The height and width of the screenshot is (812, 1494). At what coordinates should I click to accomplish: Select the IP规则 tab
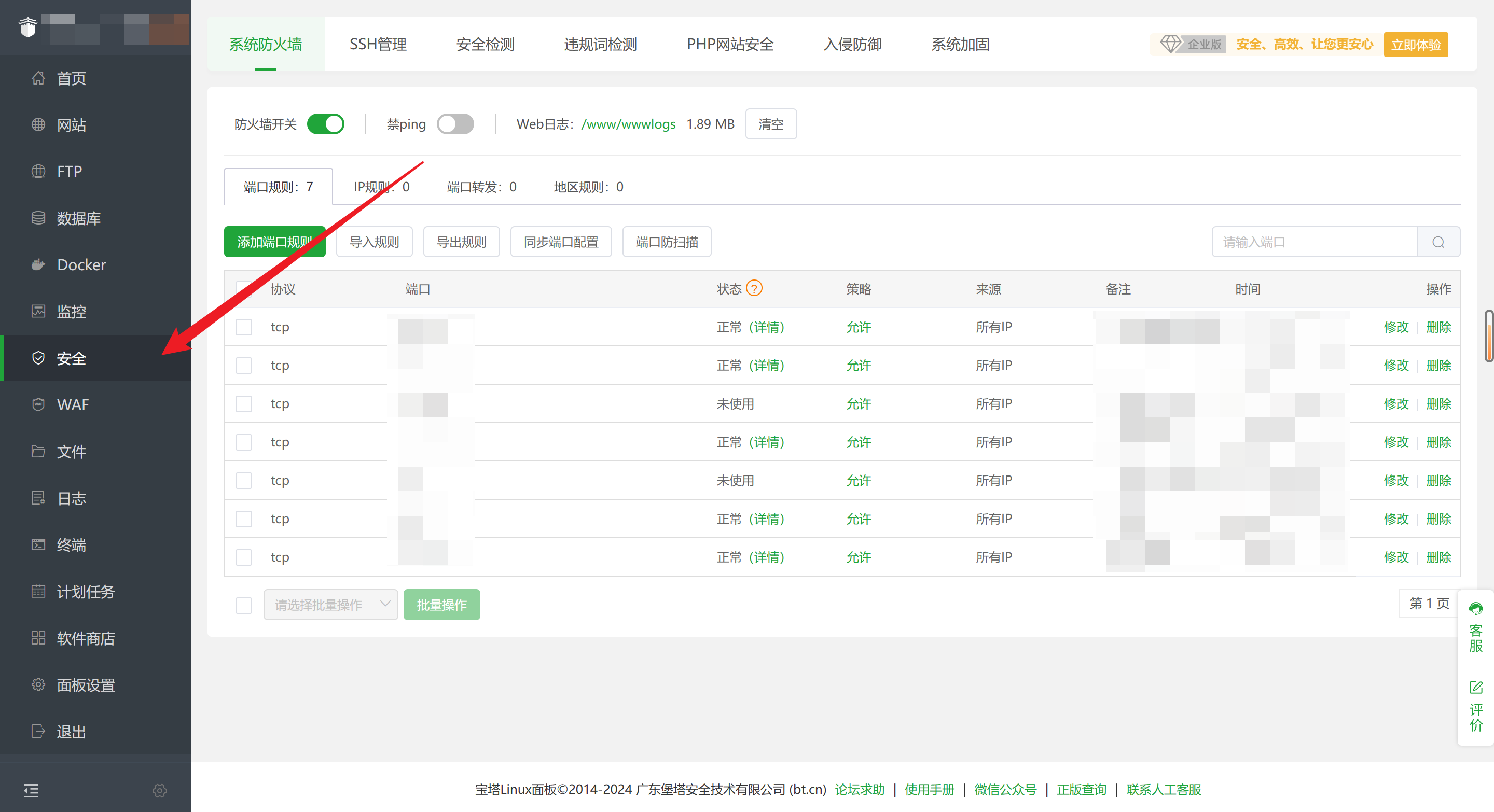pos(381,187)
